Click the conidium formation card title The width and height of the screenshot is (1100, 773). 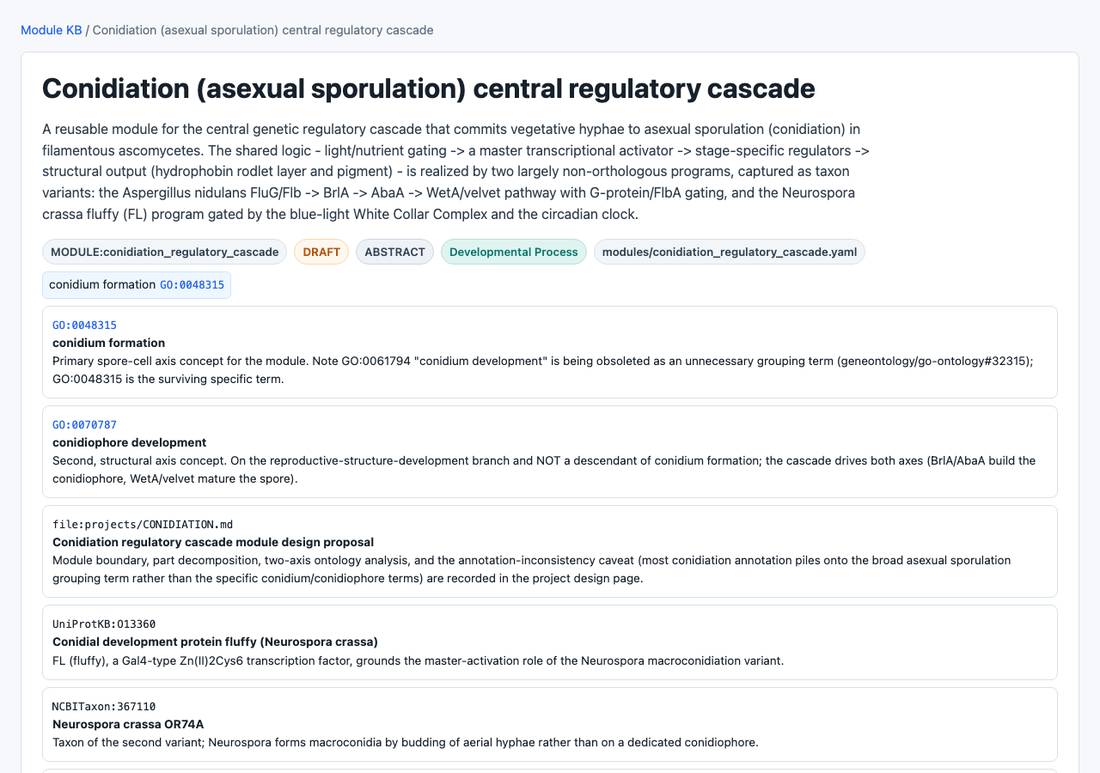109,343
